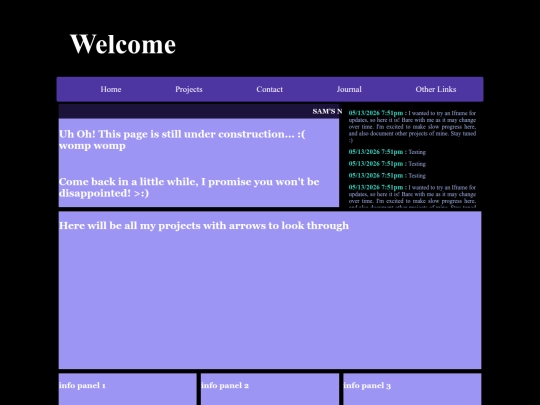Viewport: 540px width, 405px height.
Task: Click the 'Come back in a little while' text
Action: click(189, 187)
